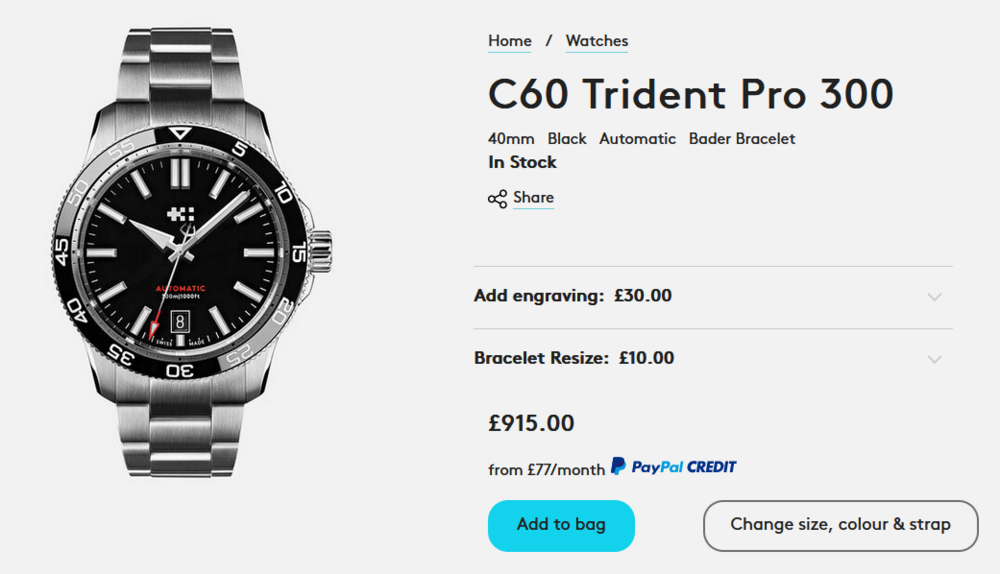
Task: Click the PayPal double-P logo icon
Action: pyautogui.click(x=619, y=466)
